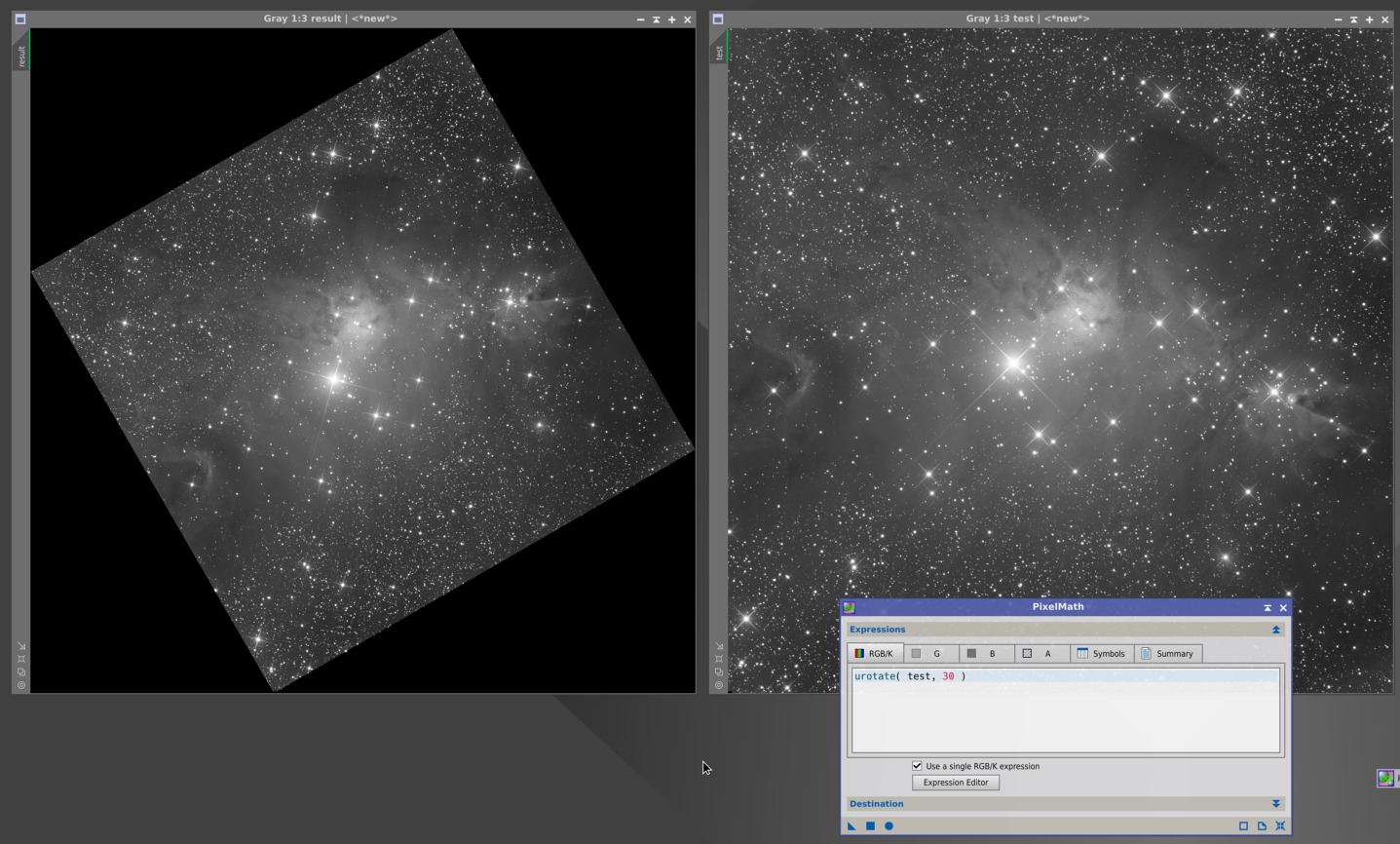Click the document page icon in PixelMath bottom bar
This screenshot has width=1400, height=844.
click(1262, 826)
